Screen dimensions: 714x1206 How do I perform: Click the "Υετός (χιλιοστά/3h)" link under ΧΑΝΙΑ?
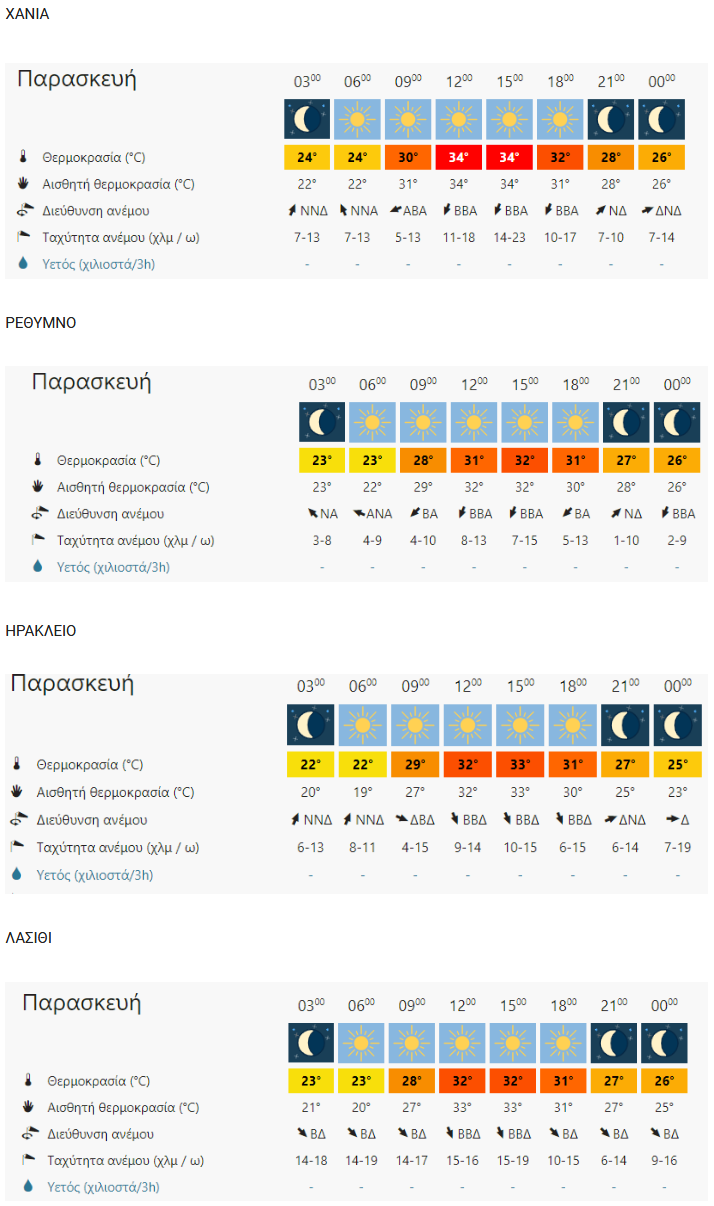(99, 264)
